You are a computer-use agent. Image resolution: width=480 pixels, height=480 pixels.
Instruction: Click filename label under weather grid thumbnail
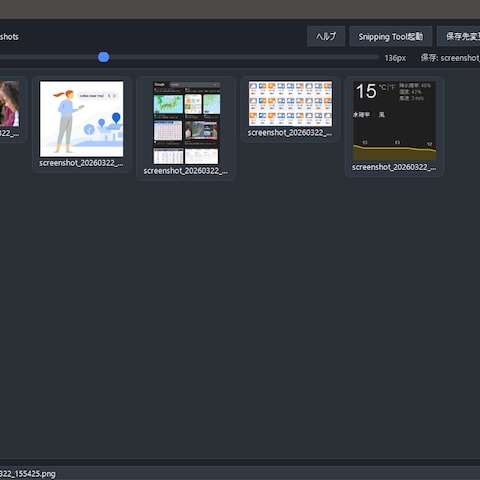(290, 133)
